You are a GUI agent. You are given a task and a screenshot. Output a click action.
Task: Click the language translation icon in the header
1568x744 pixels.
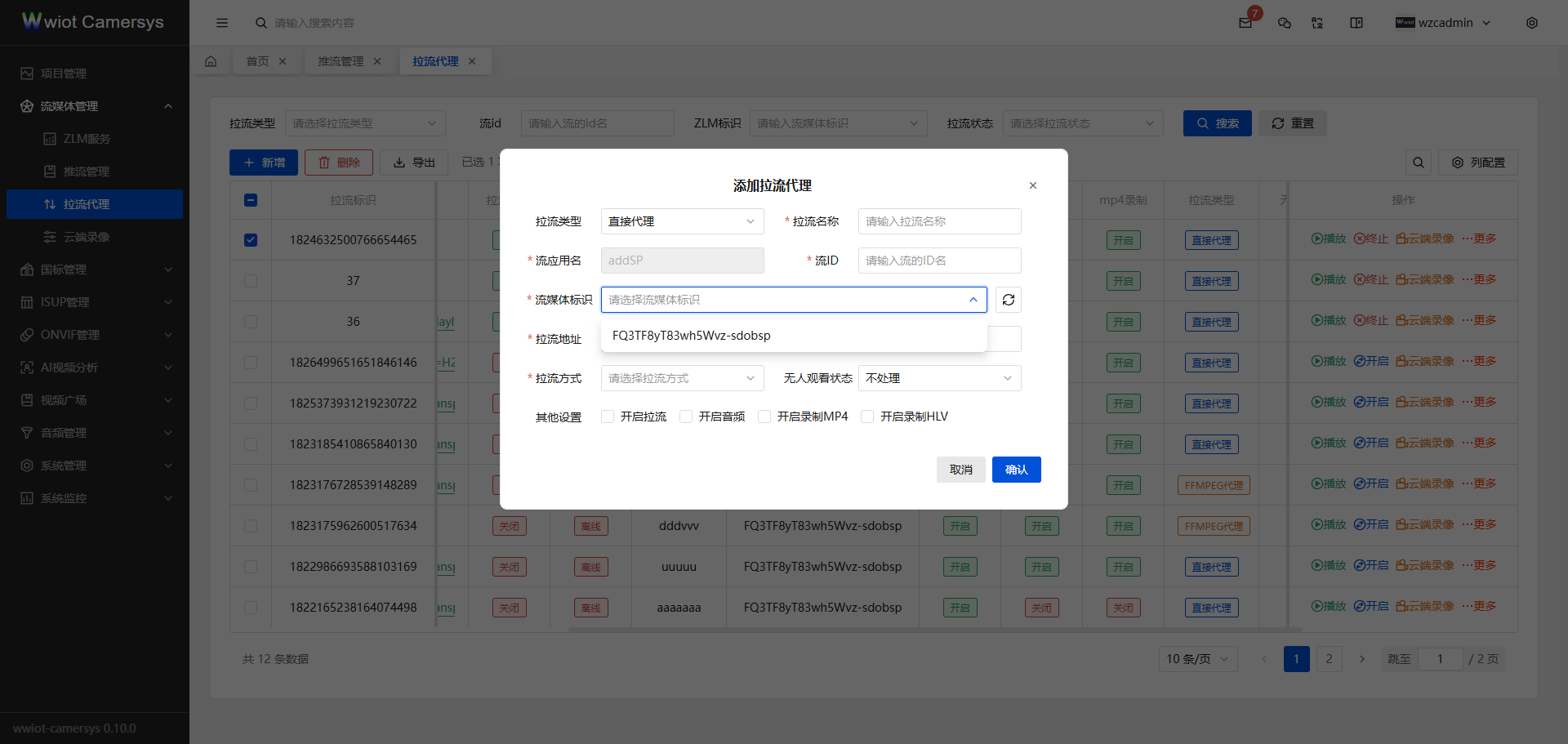coord(1316,23)
